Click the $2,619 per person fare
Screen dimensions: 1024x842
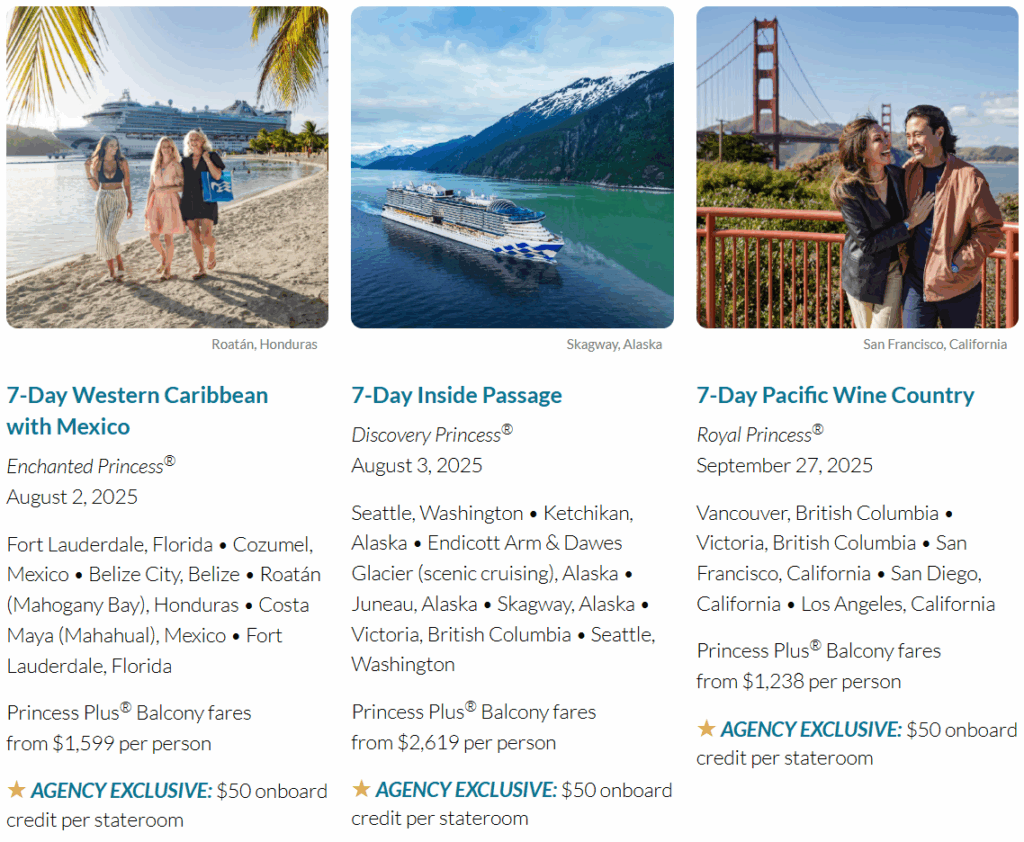coord(476,743)
